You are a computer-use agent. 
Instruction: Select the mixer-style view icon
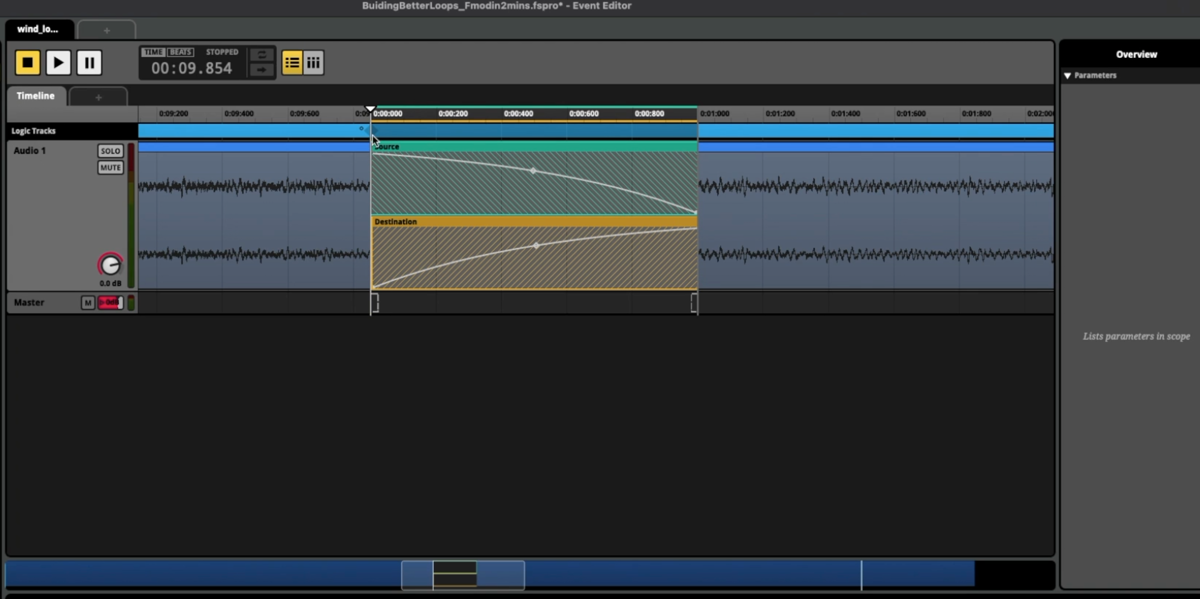(313, 63)
